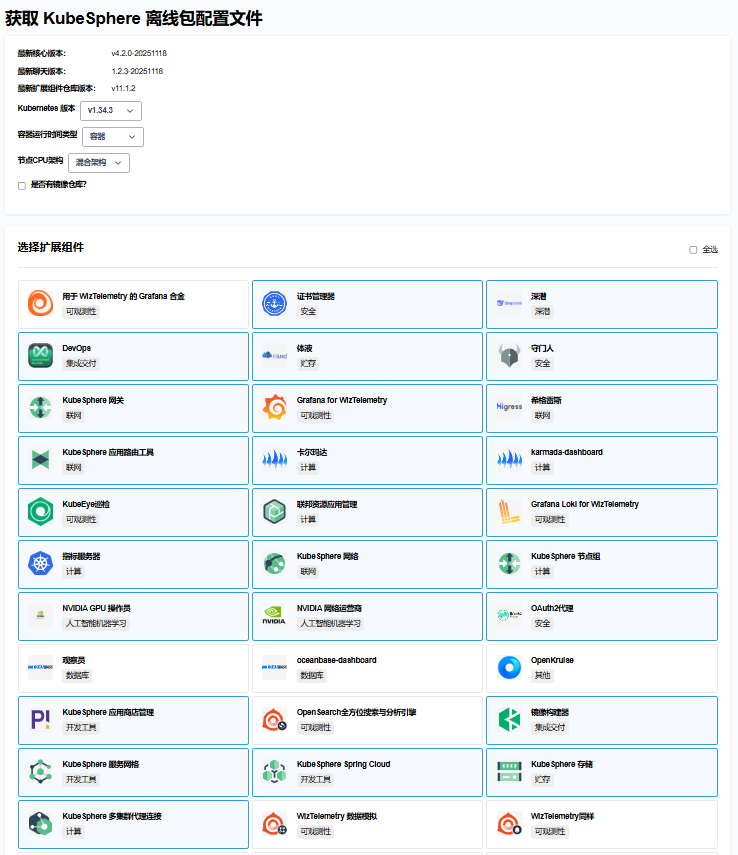Select the KubeSphere Spring Cloud card

367,771
